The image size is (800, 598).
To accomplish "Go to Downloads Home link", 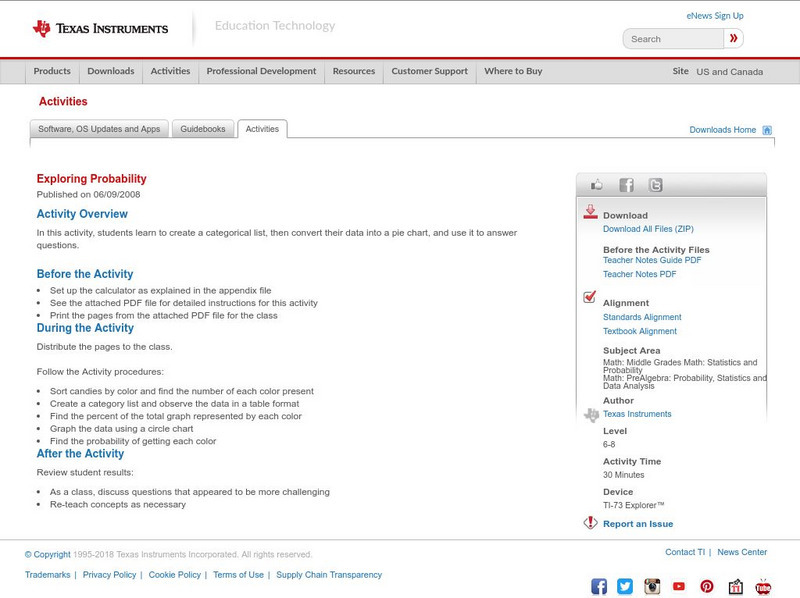I will tap(722, 130).
